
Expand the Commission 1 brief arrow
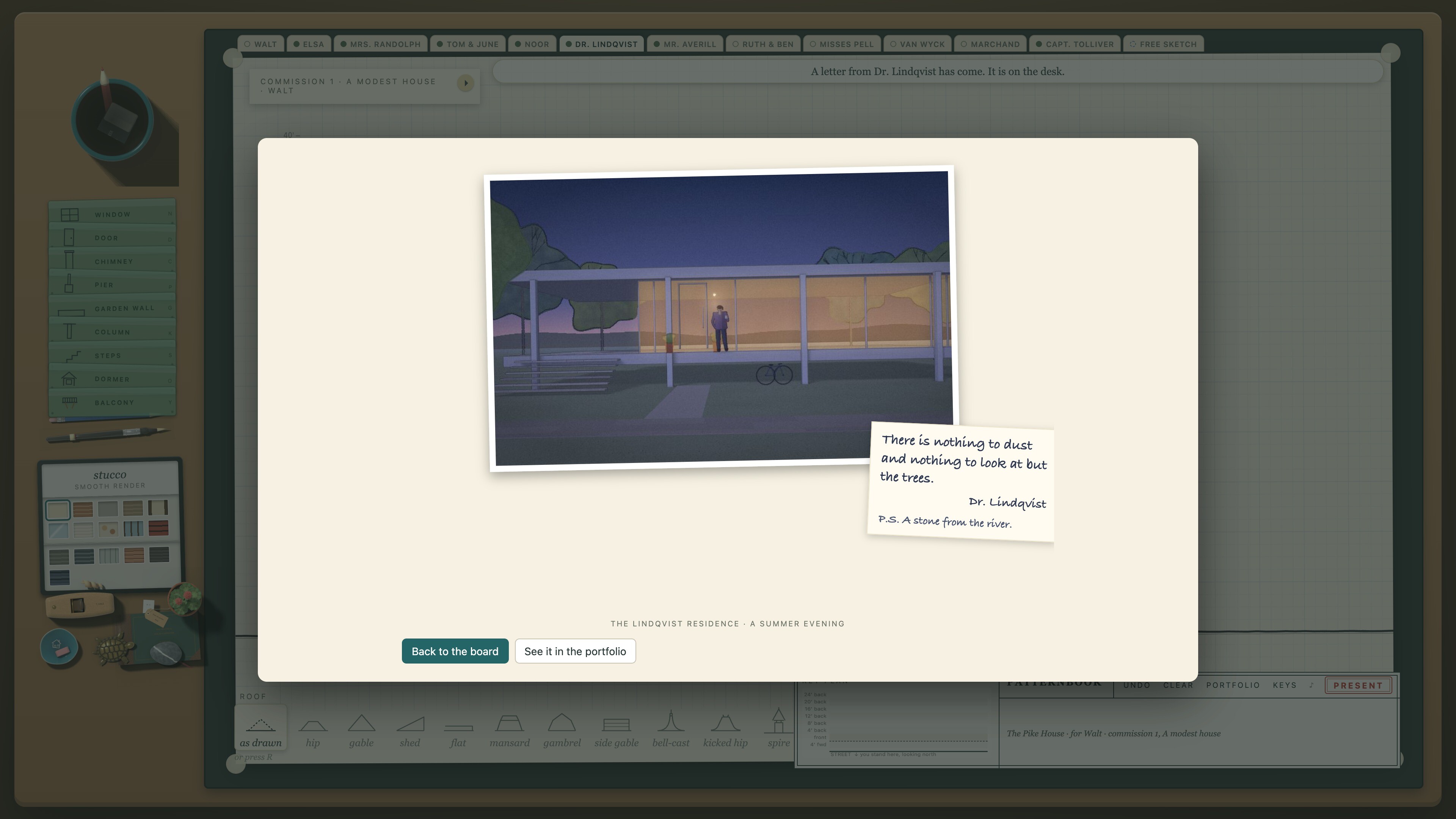(x=465, y=83)
